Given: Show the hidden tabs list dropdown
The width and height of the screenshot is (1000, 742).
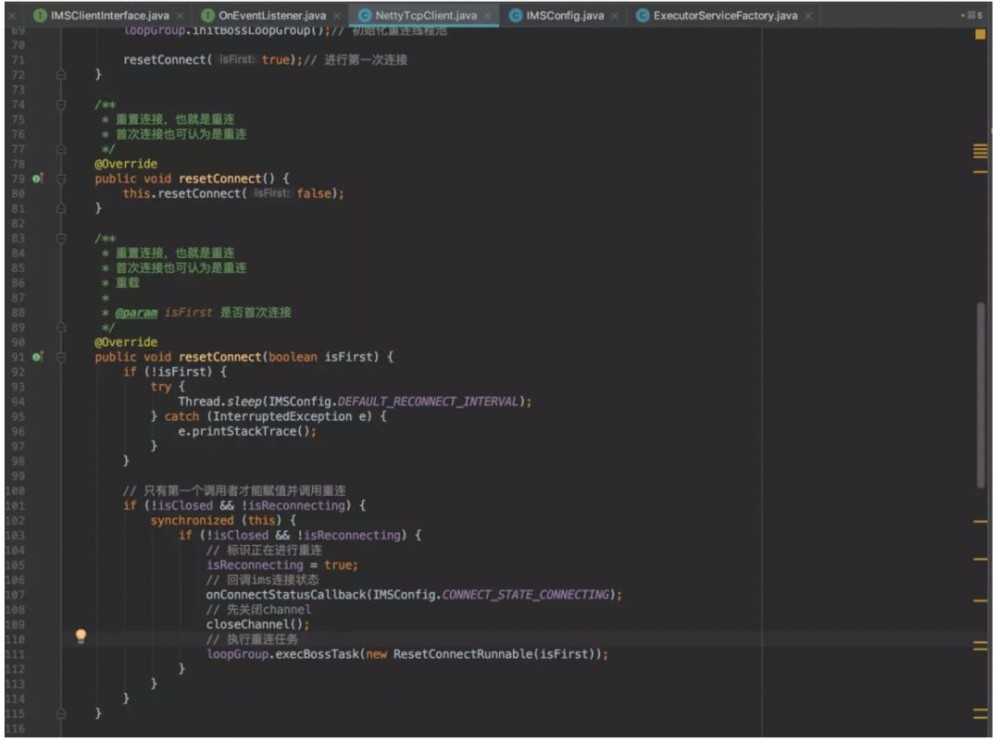Looking at the screenshot, I should point(971,15).
